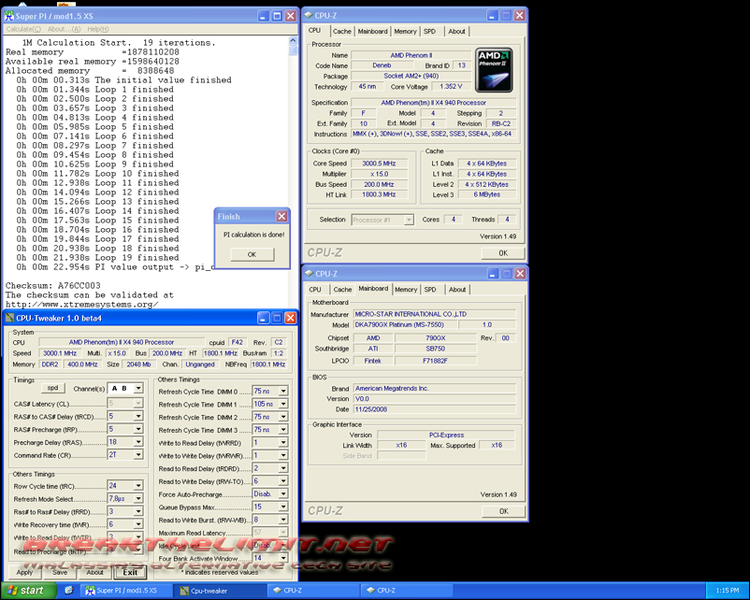Open About tab in upper CPU-Z
Screen dimensions: 750x600
pos(457,32)
